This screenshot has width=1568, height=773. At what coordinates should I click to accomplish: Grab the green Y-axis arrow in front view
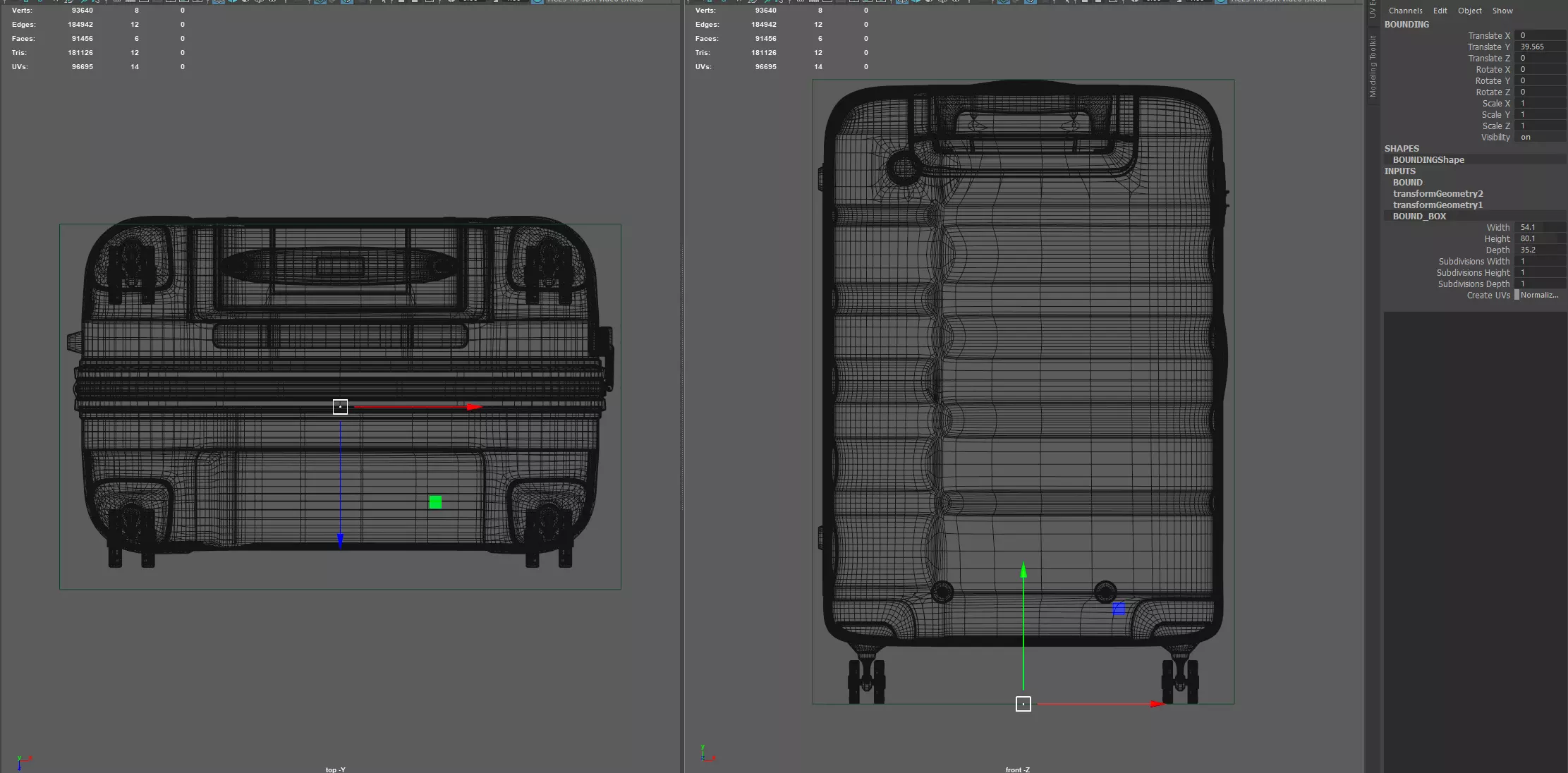1023,571
